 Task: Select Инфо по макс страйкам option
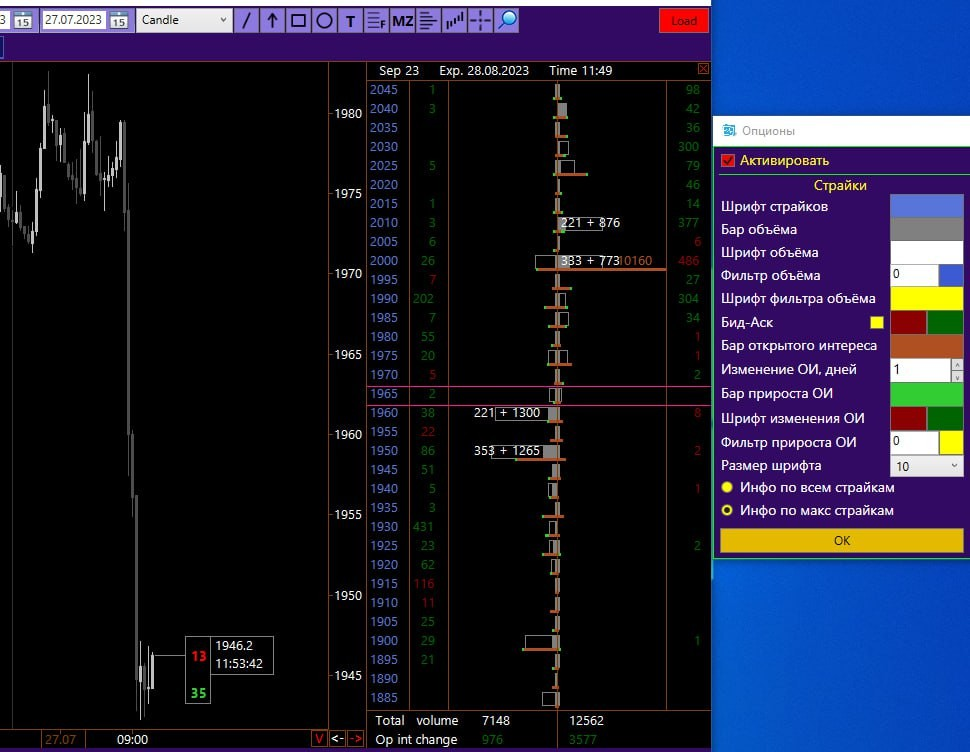point(727,510)
